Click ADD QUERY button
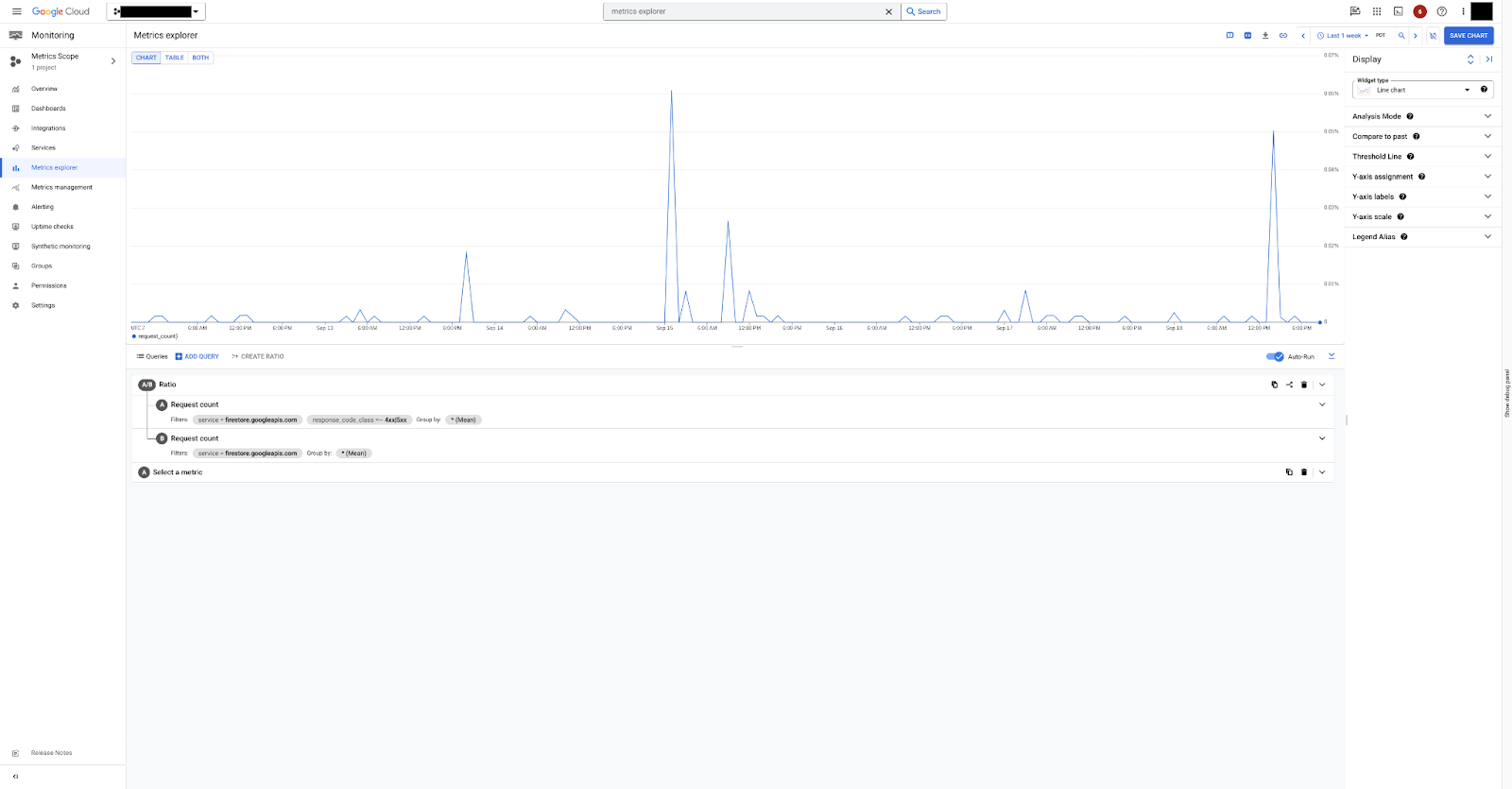This screenshot has width=1512, height=789. pyautogui.click(x=198, y=356)
